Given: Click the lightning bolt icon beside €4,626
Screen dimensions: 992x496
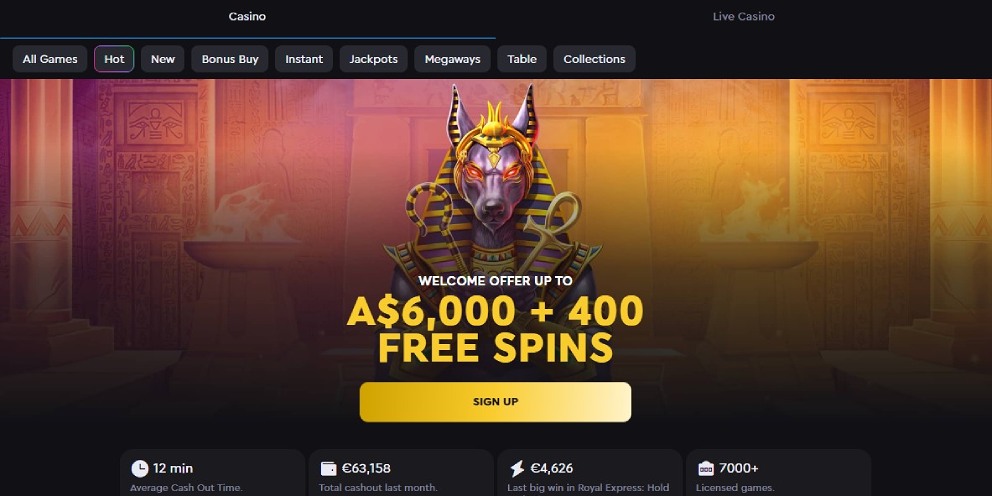Looking at the screenshot, I should tap(517, 469).
